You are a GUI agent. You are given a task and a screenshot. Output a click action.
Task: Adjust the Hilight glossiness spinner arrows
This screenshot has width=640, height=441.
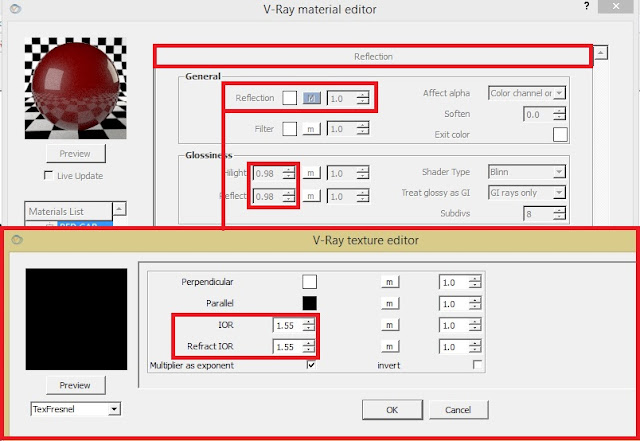(x=289, y=174)
